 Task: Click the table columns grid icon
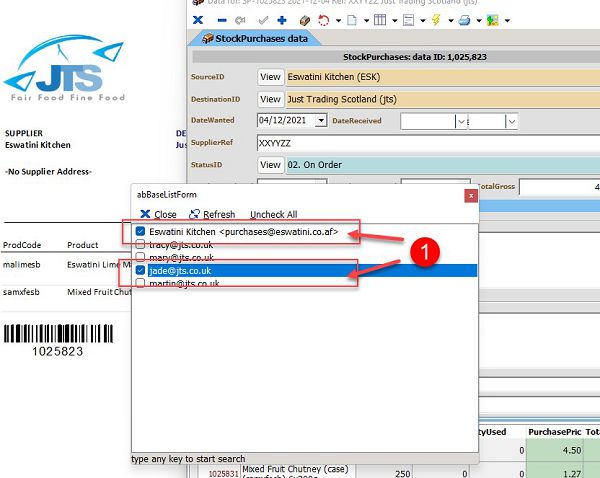(x=380, y=20)
